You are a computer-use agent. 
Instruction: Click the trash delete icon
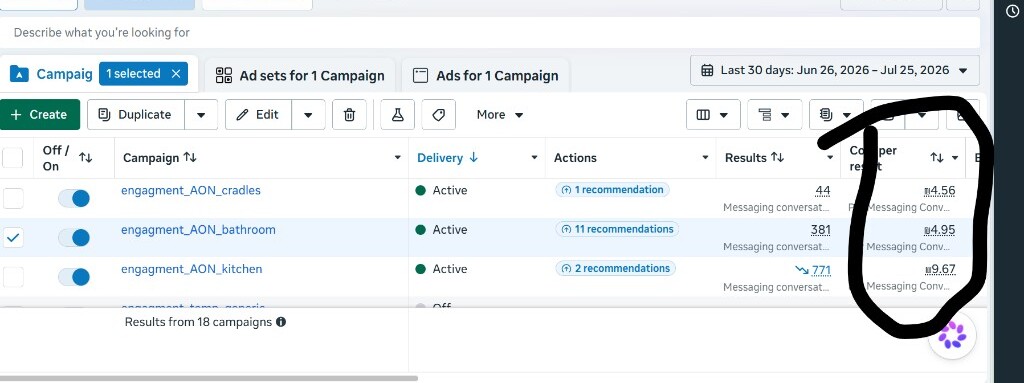point(349,115)
